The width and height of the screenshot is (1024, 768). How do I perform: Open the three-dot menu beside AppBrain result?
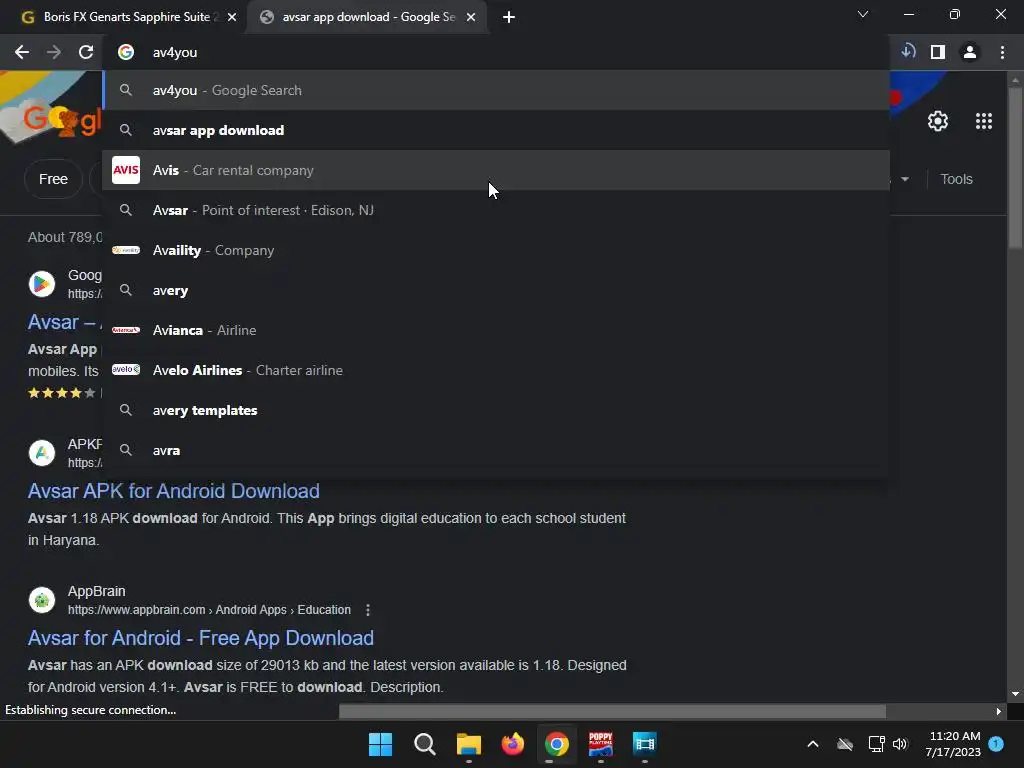tap(368, 610)
